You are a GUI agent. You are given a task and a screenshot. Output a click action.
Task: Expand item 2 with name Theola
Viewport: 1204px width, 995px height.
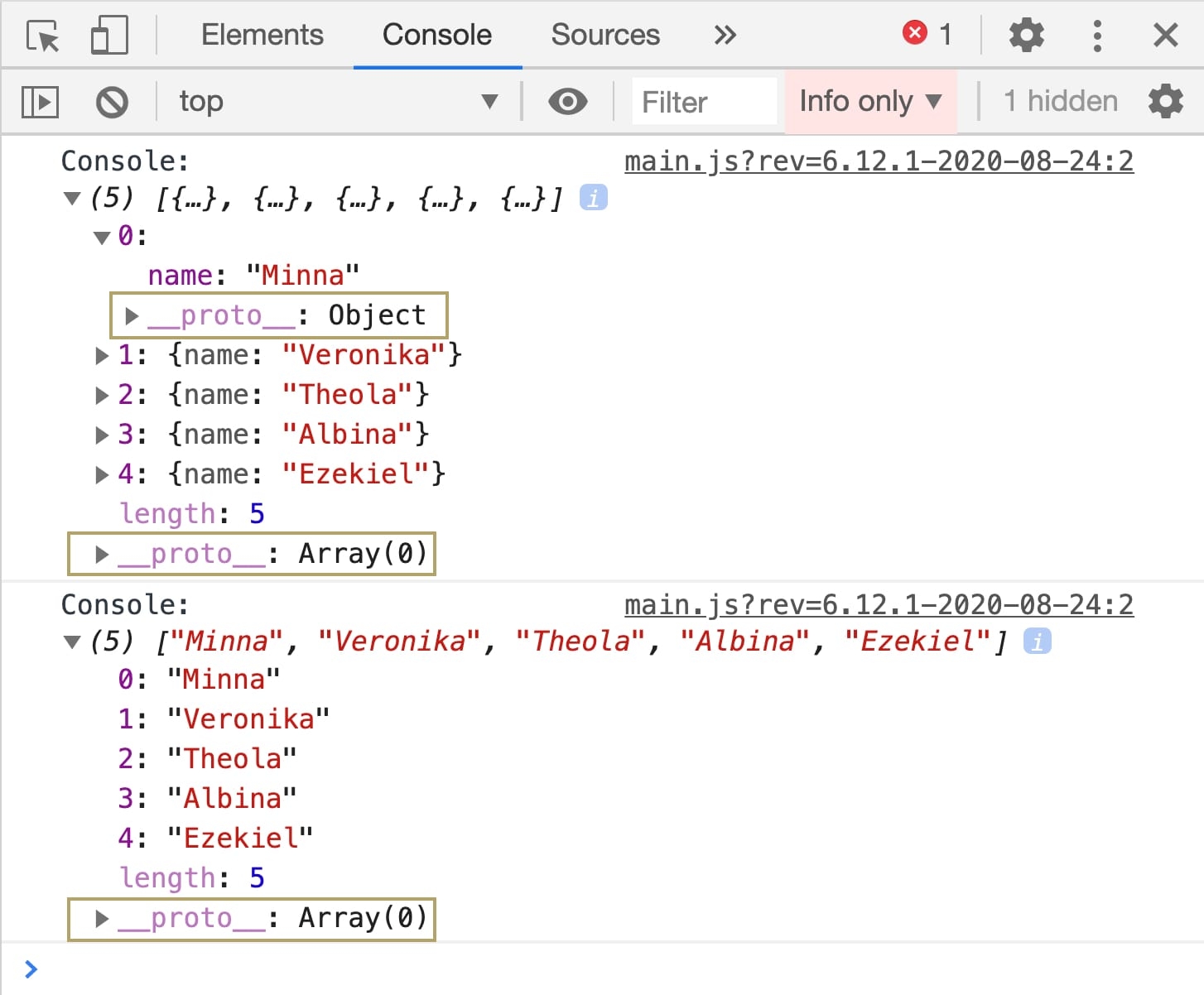click(102, 396)
